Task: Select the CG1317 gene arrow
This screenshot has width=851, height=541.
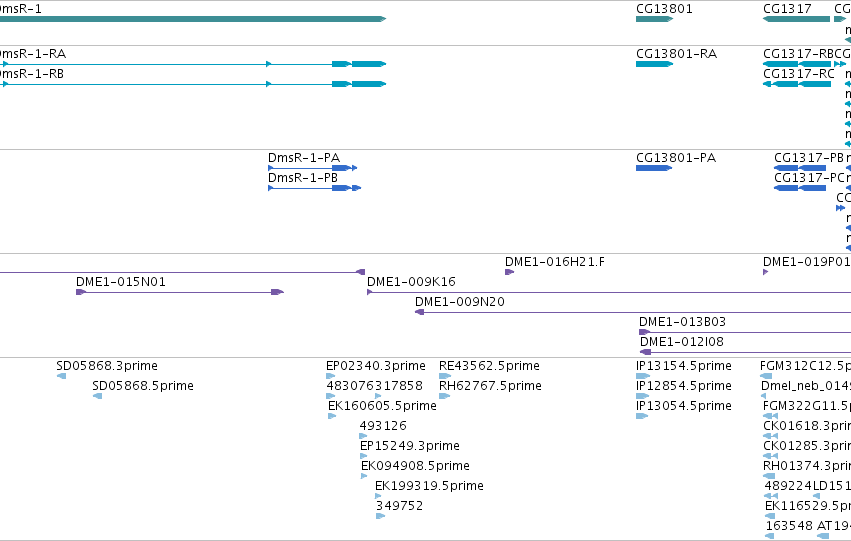Action: (796, 19)
